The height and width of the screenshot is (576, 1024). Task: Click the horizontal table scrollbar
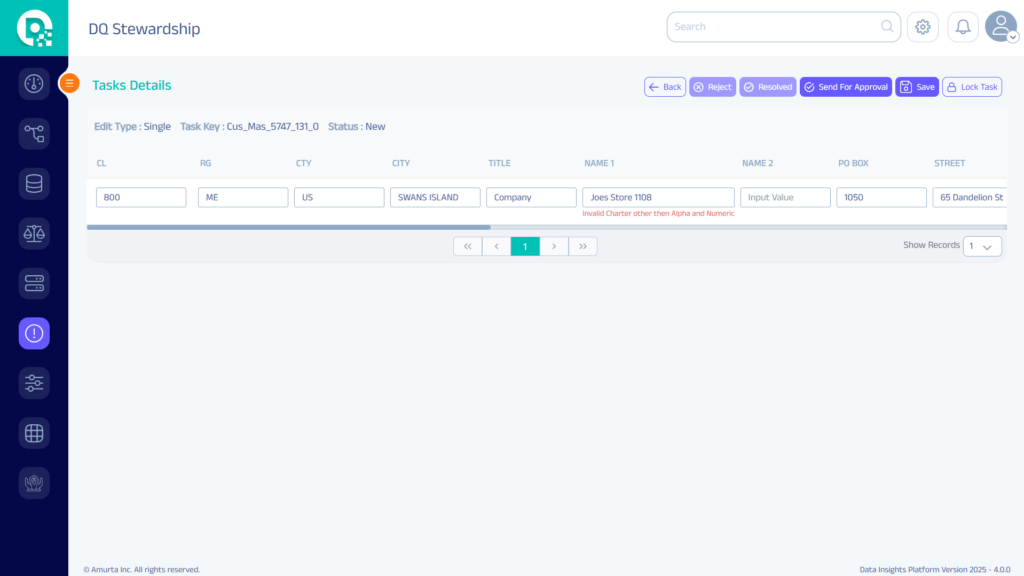tap(289, 228)
